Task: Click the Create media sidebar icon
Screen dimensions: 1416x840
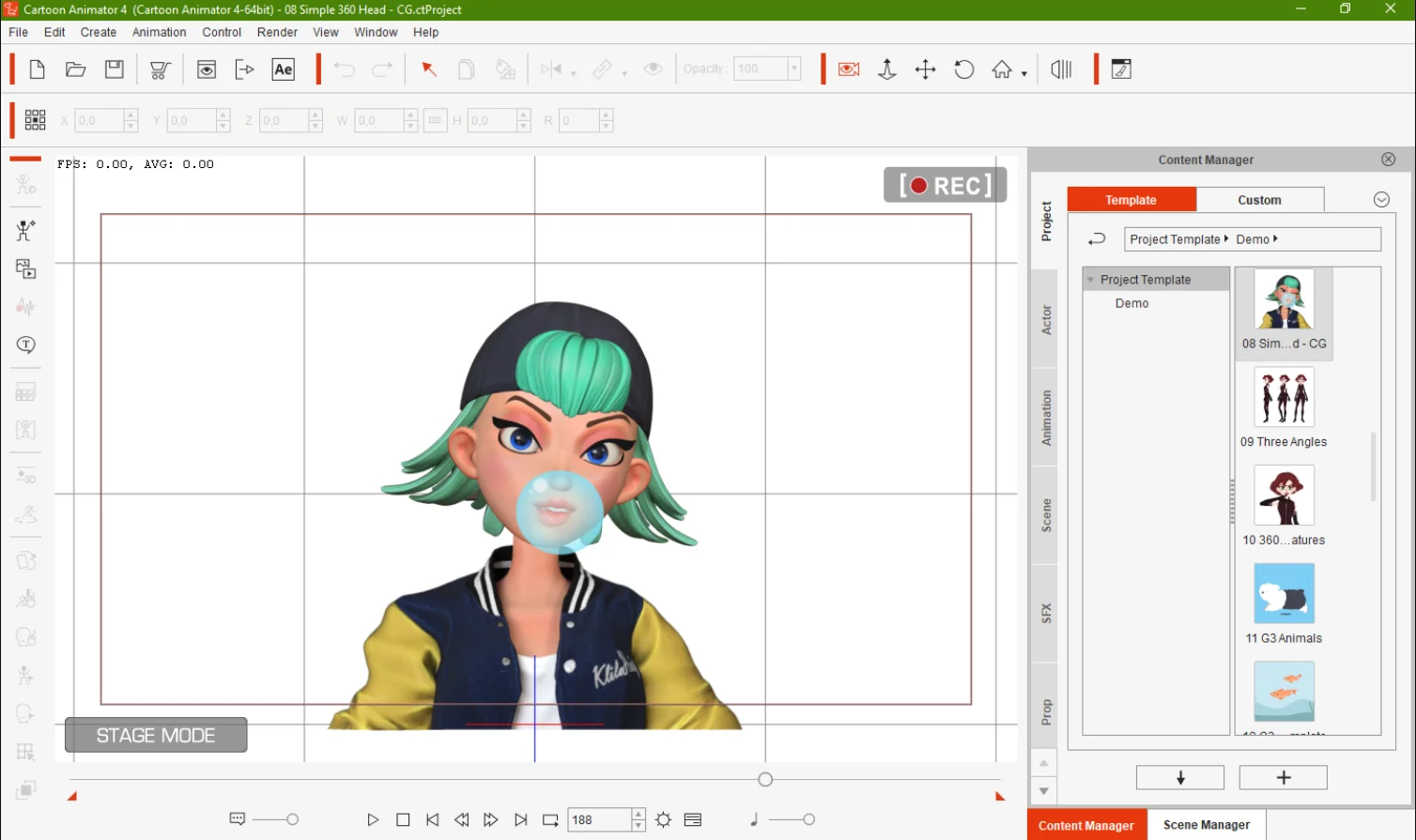Action: tap(26, 268)
